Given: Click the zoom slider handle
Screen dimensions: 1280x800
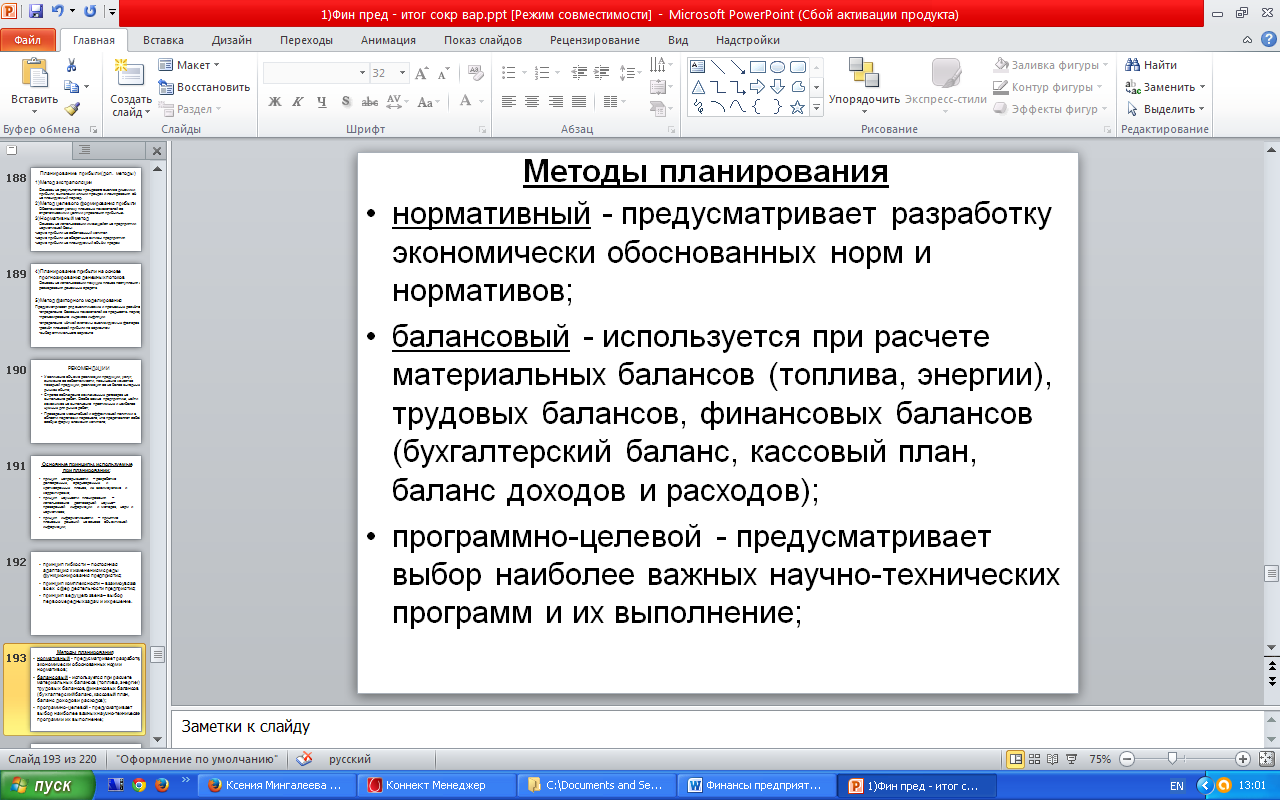Looking at the screenshot, I should 1171,759.
